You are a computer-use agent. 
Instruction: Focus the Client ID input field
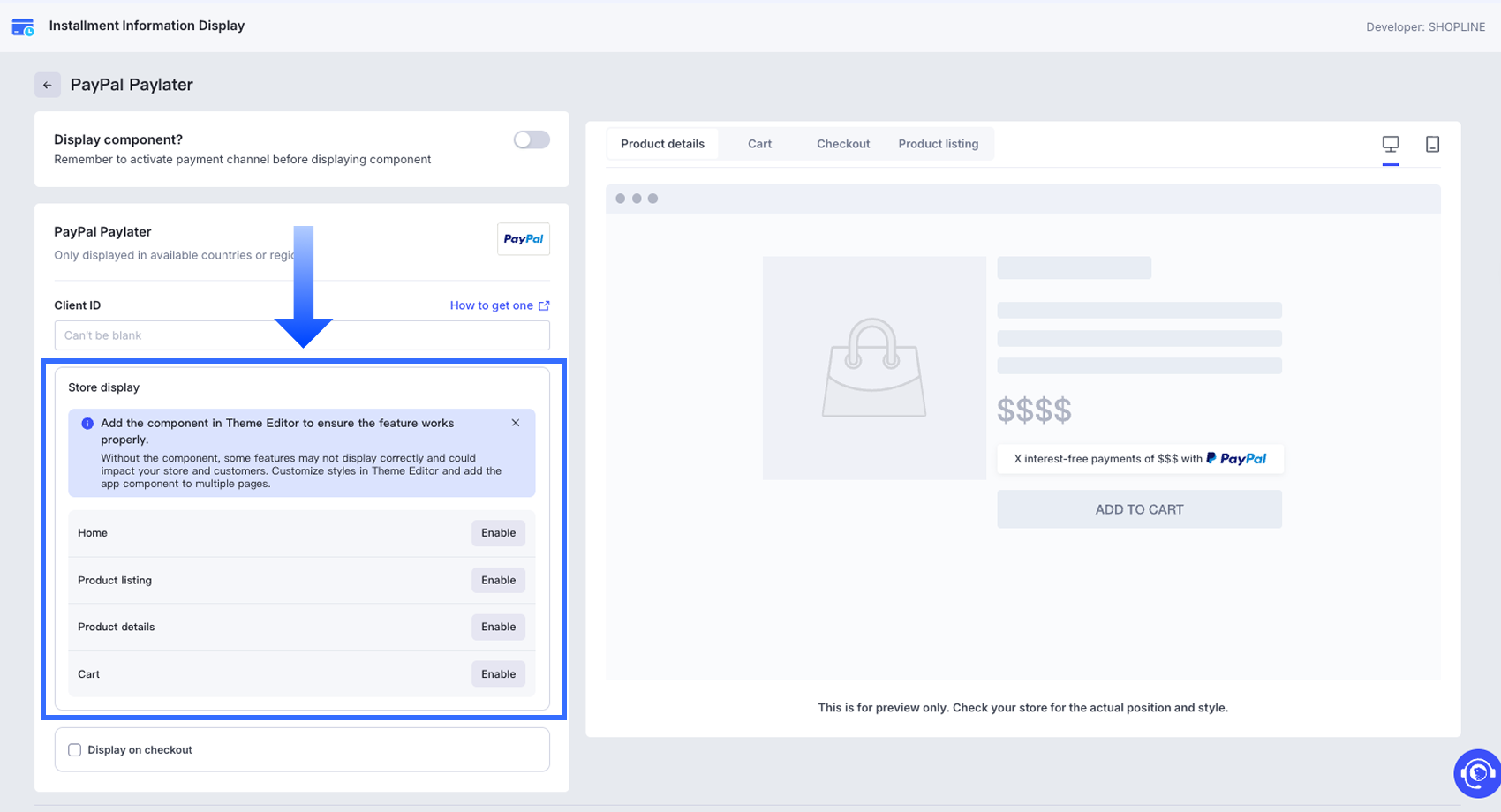(302, 335)
